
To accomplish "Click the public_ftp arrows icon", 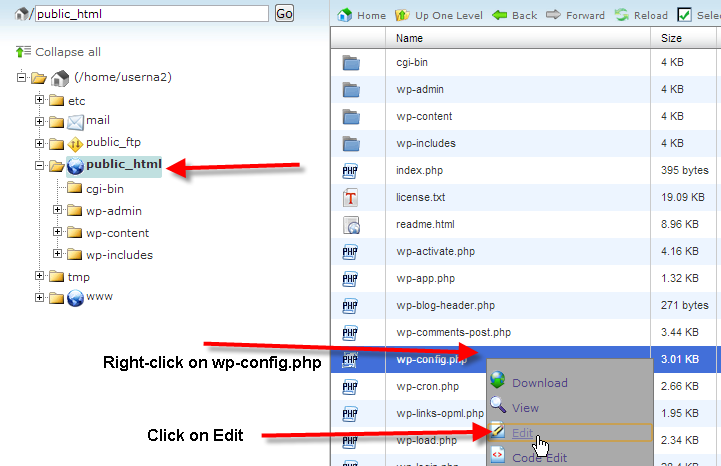I will pyautogui.click(x=75, y=144).
